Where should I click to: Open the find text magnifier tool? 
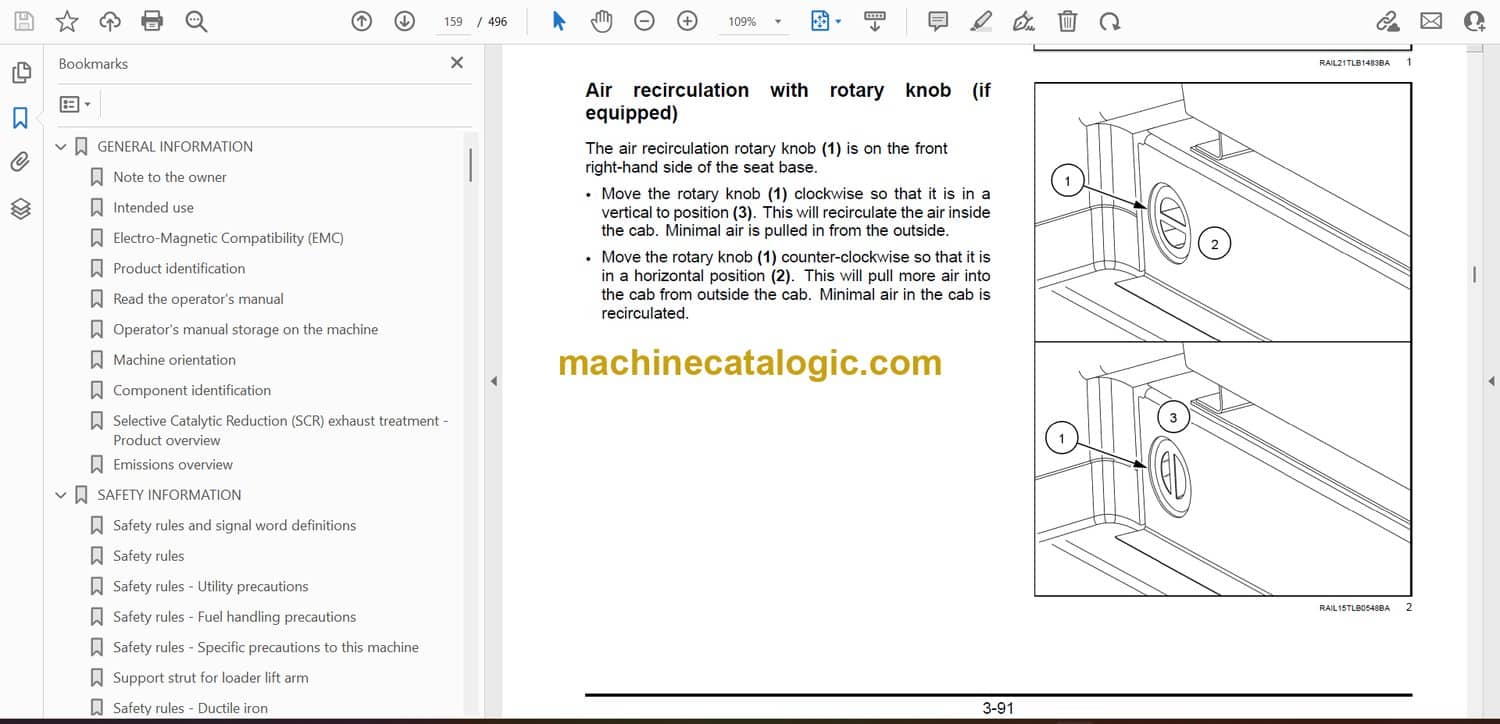tap(195, 21)
